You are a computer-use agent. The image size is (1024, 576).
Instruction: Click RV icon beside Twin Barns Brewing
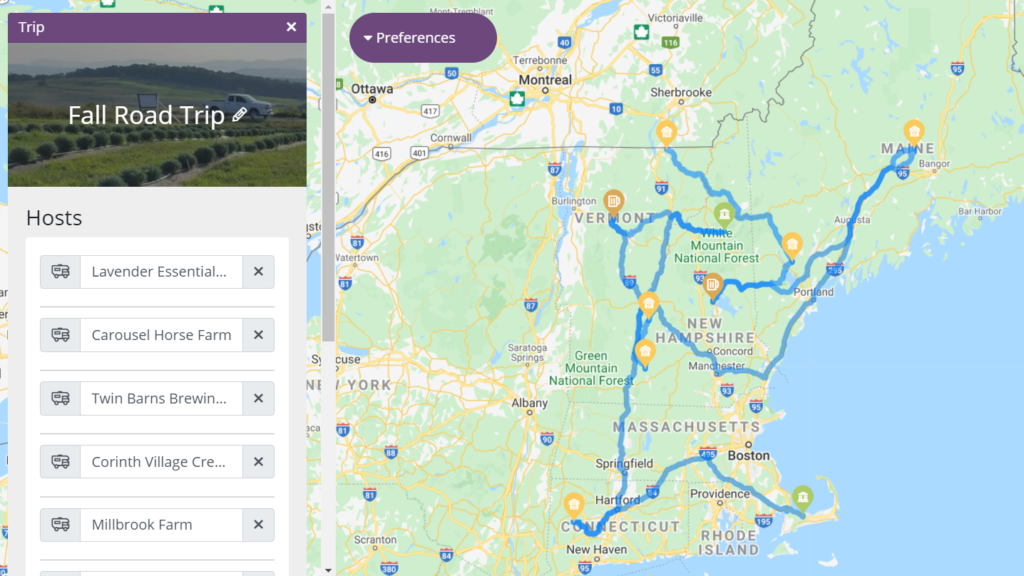coord(61,398)
